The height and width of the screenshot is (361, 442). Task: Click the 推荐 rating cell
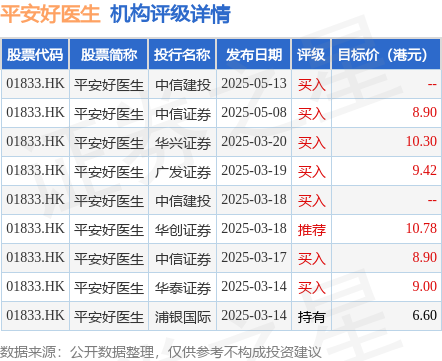(311, 230)
